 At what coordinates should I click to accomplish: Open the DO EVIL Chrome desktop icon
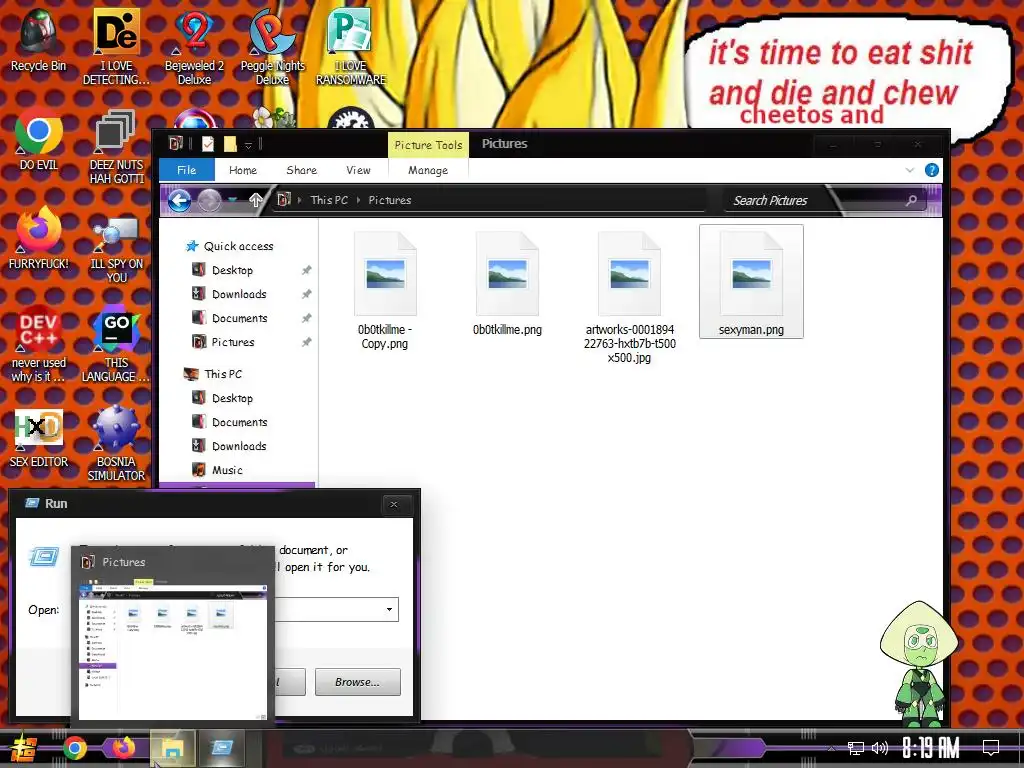(39, 140)
